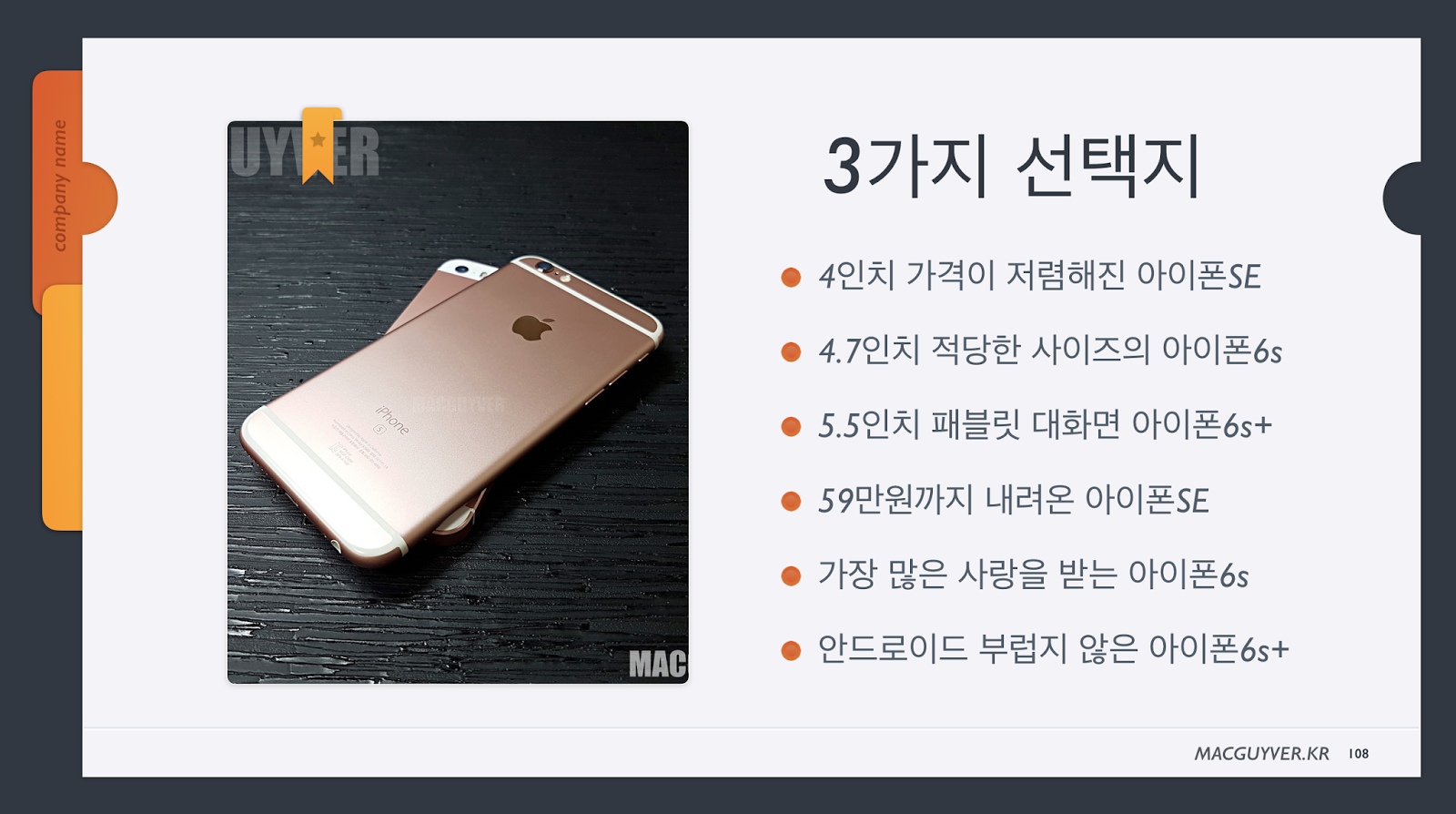Select text '4인치 가격이 저렴해진 아이폰SE'
This screenshot has width=1456, height=814.
point(1039,276)
